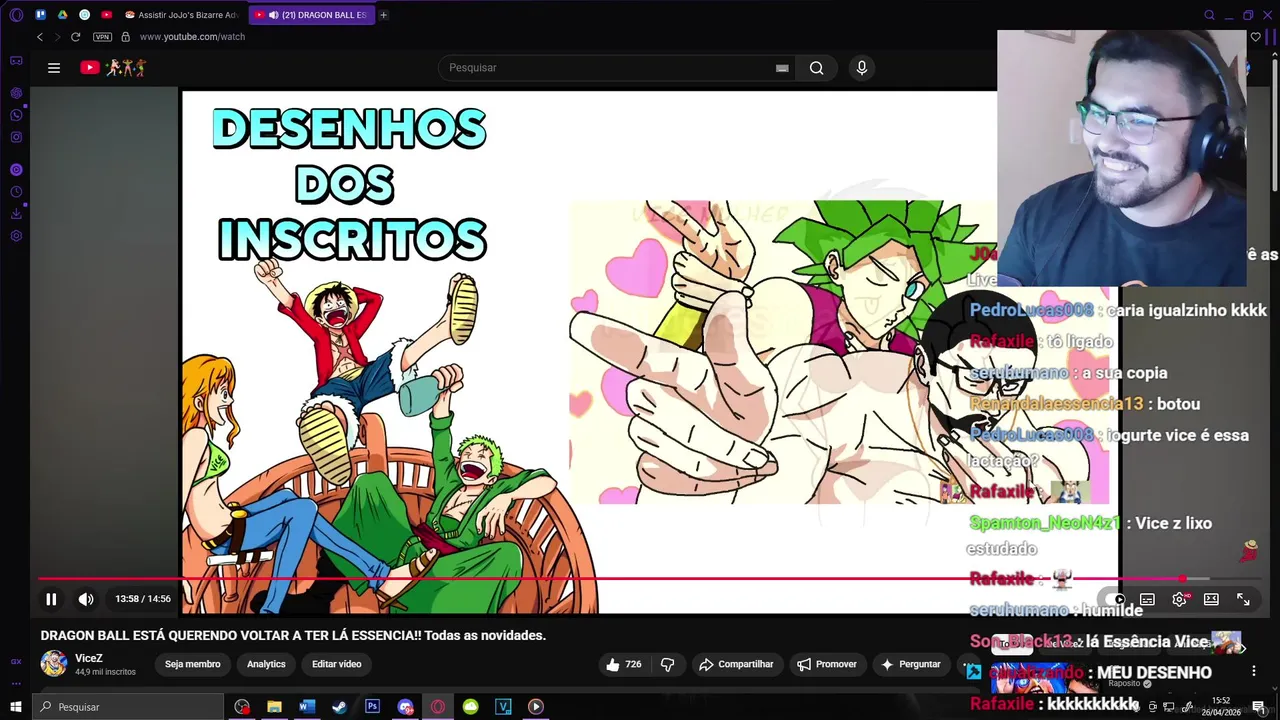This screenshot has height=720, width=1280.
Task: Open Opera GX from the taskbar
Action: (438, 707)
